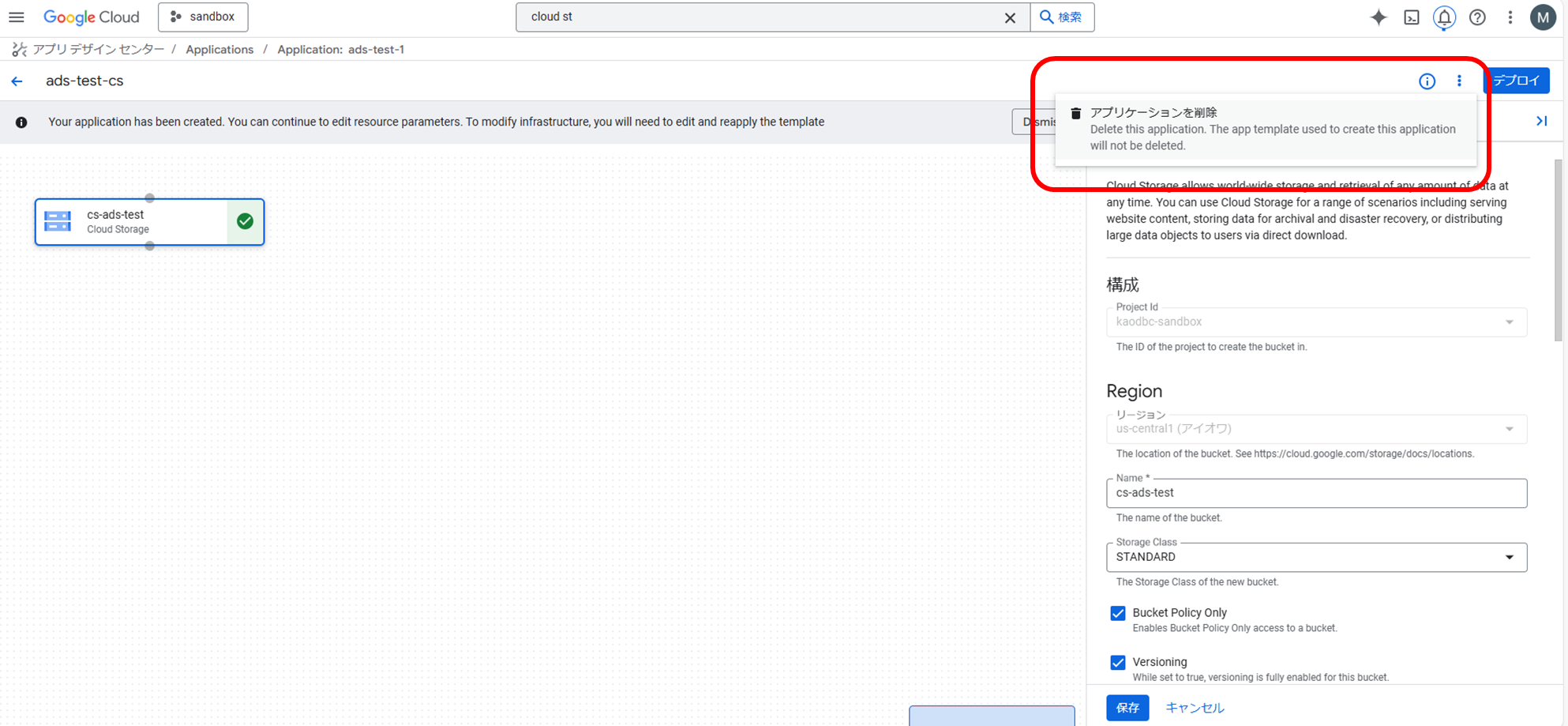Open the Project Id dropdown
The width and height of the screenshot is (1568, 726).
[1317, 322]
